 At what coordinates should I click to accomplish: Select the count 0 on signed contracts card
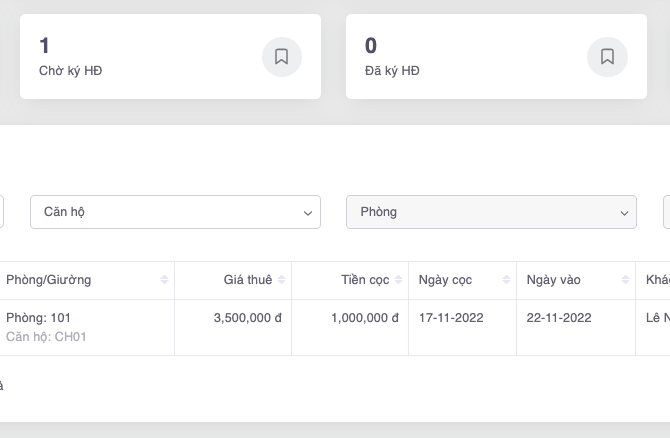(x=371, y=45)
